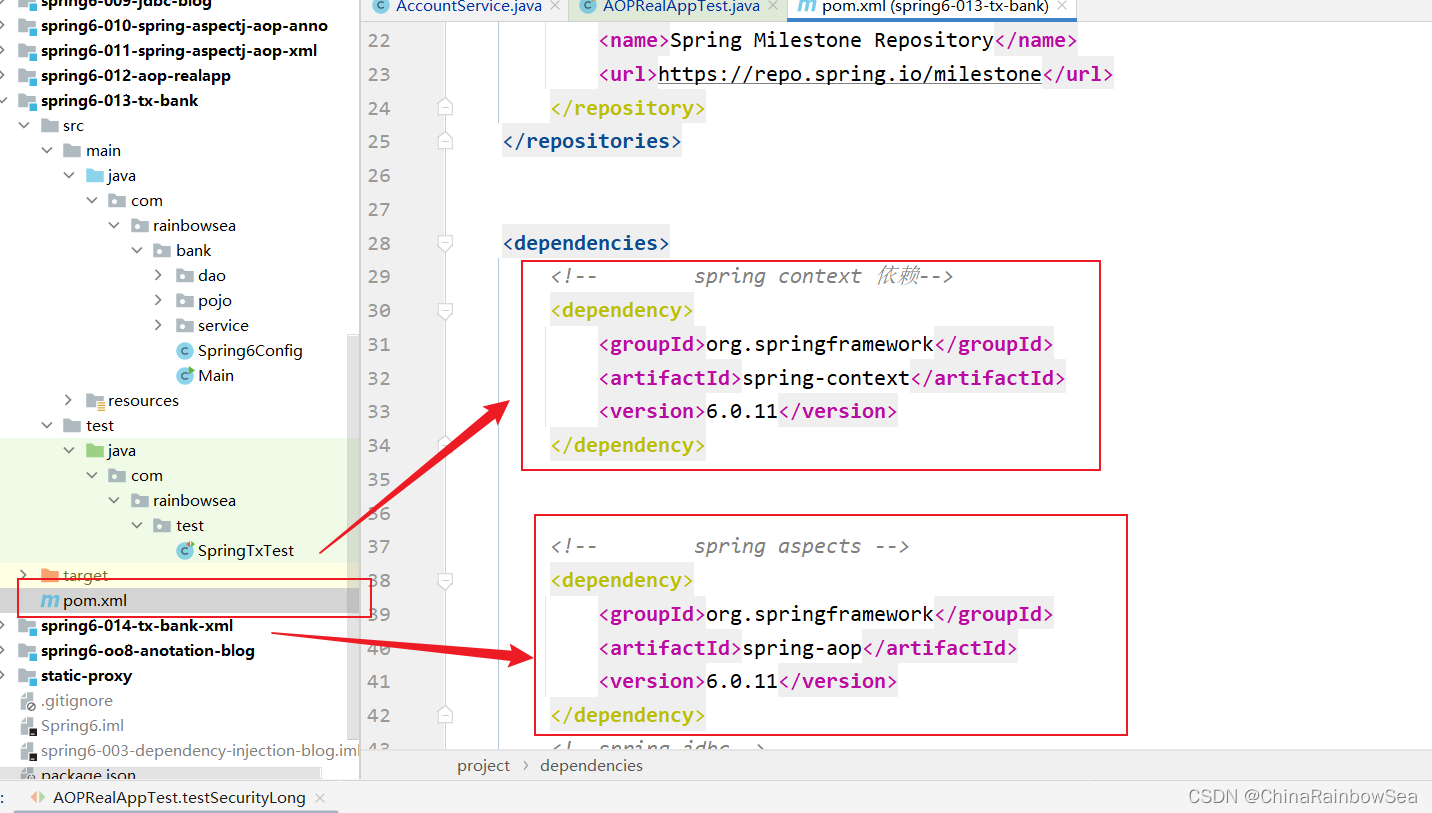This screenshot has height=813, width=1432.
Task: Click the green test java folder icon
Action: point(94,450)
